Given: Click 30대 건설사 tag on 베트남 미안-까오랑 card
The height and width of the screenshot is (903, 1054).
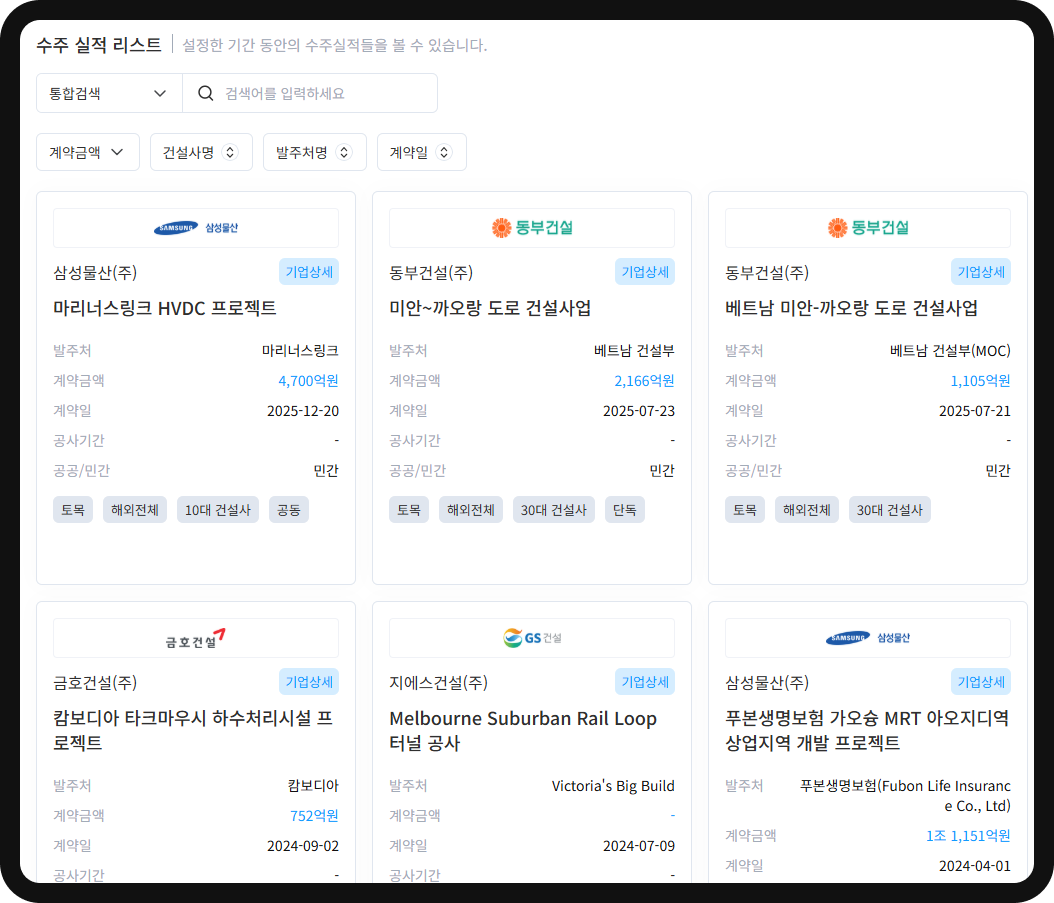Looking at the screenshot, I should coord(890,510).
